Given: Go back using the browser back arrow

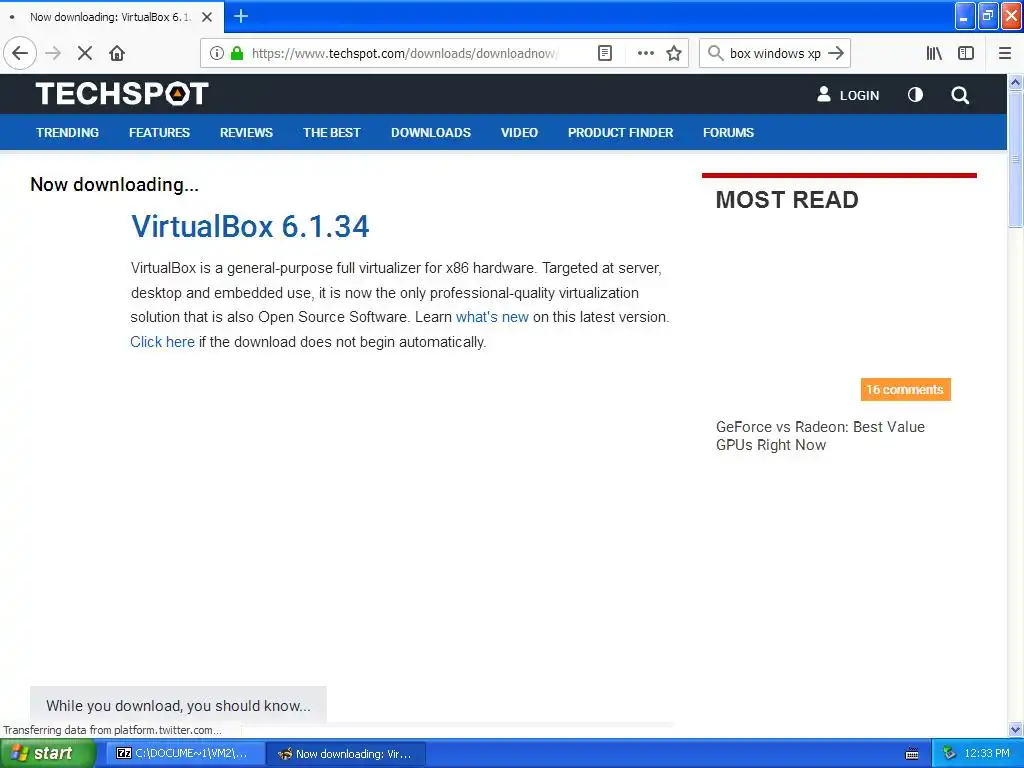Looking at the screenshot, I should click(20, 53).
